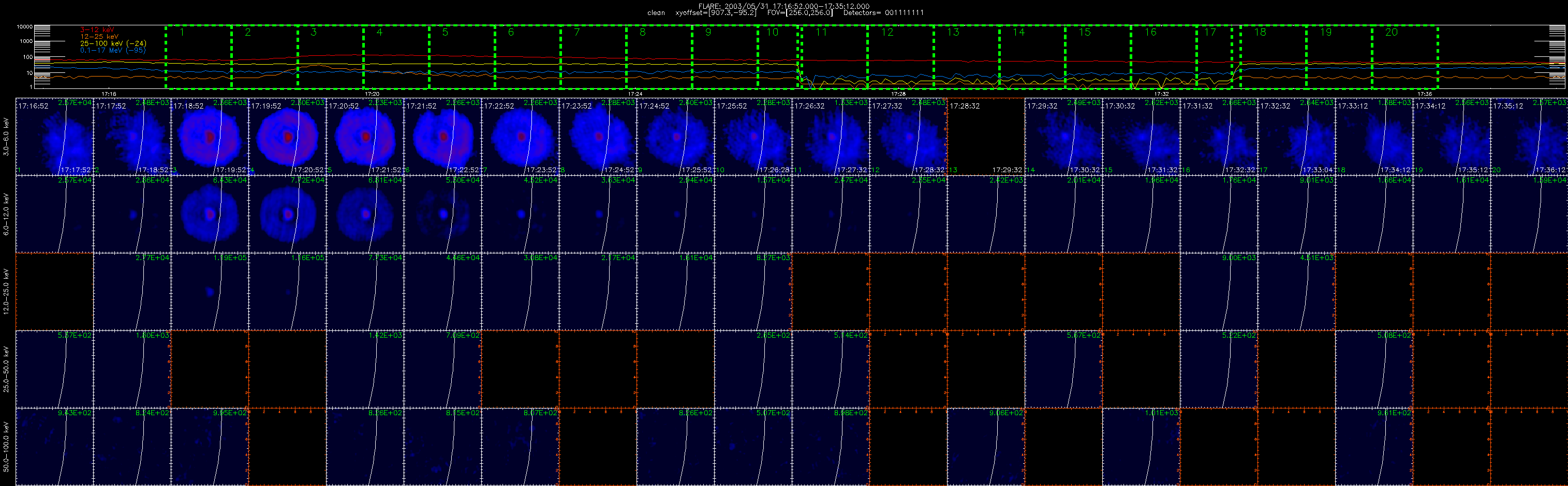Open the 3.0-6.0 keV image starting 17:19:52

pos(287,137)
